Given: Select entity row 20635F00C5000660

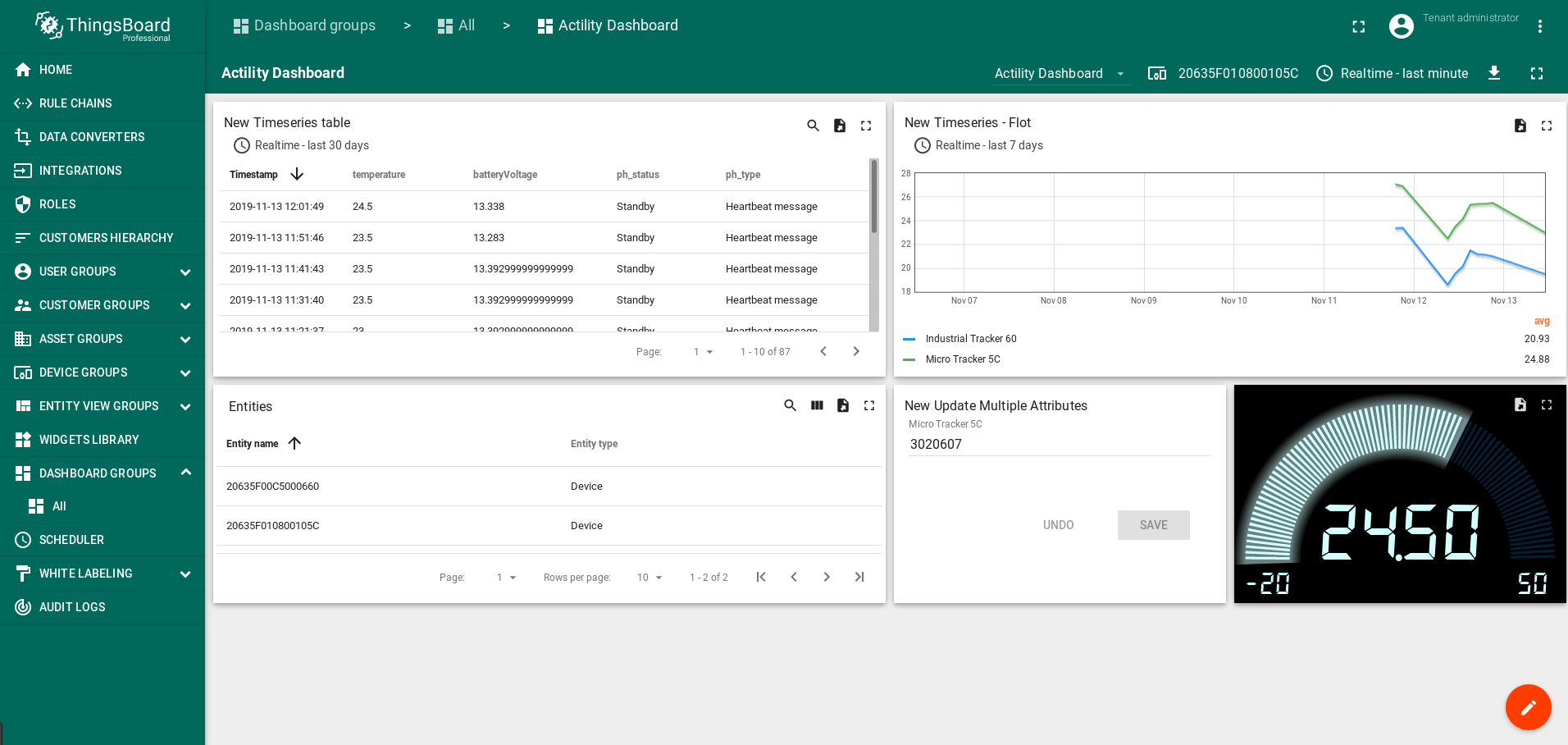Looking at the screenshot, I should pos(549,487).
